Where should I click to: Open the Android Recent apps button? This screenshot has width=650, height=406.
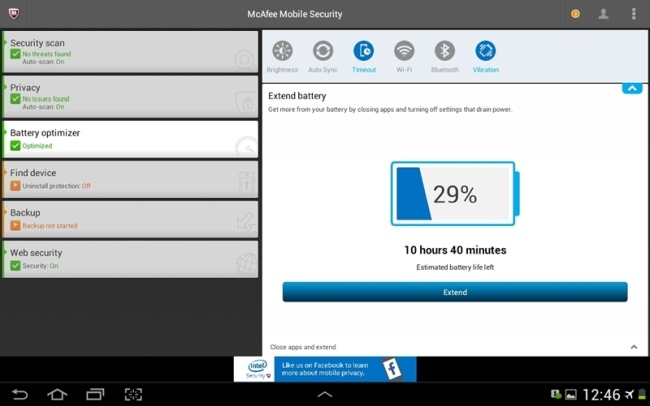click(x=95, y=394)
